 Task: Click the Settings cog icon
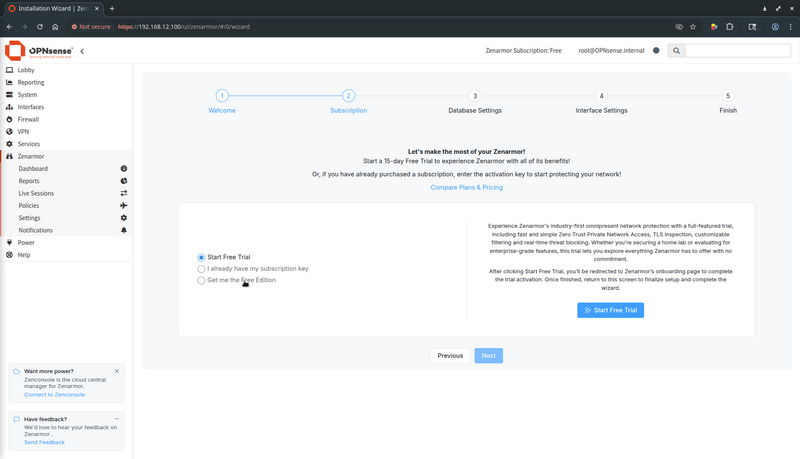pos(123,218)
